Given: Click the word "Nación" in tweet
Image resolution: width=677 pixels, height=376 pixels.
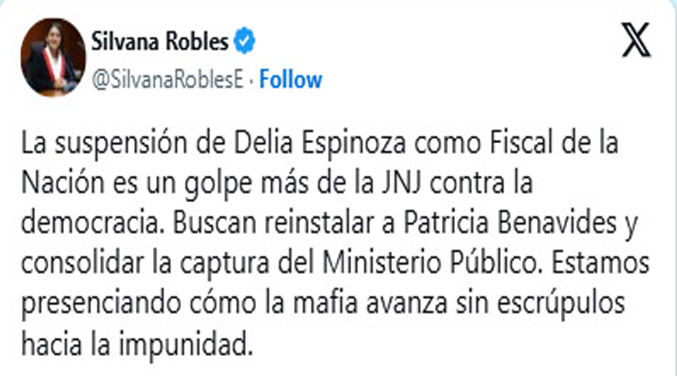Looking at the screenshot, I should tap(63, 182).
